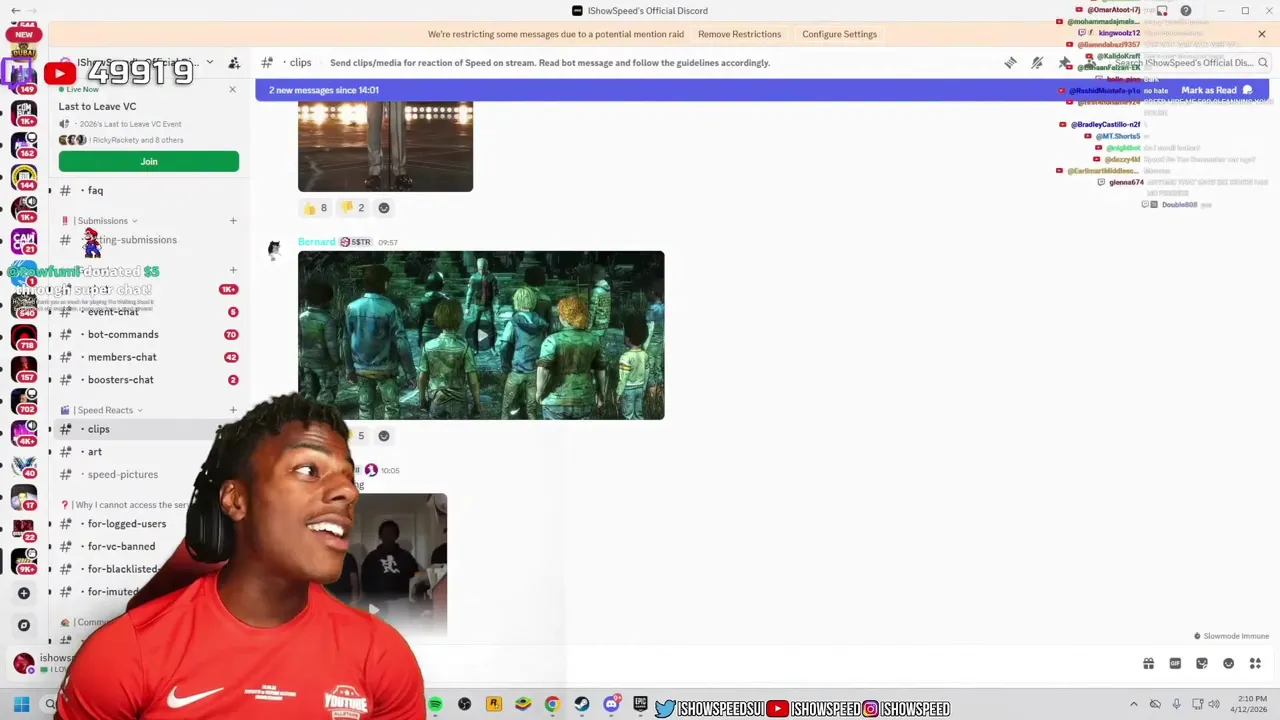
Task: Open Bernard's username profile
Action: (x=316, y=242)
